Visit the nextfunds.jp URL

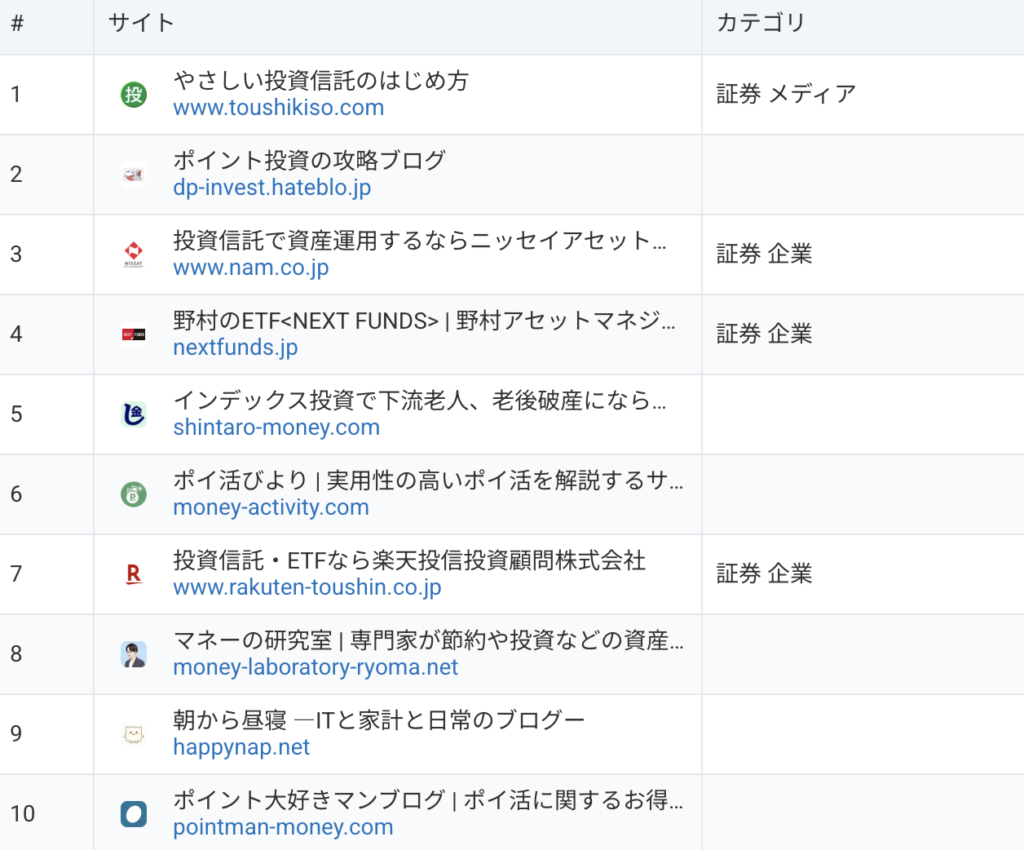click(235, 348)
